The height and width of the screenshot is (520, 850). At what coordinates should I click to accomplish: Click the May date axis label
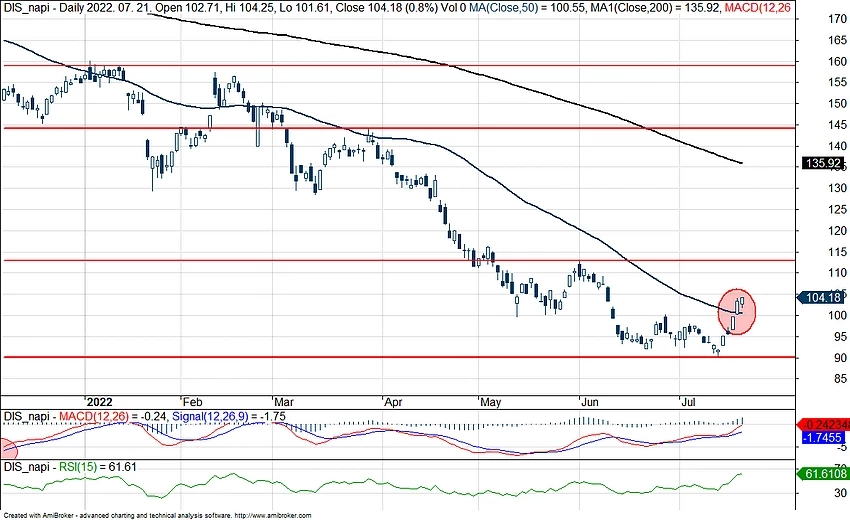point(491,402)
